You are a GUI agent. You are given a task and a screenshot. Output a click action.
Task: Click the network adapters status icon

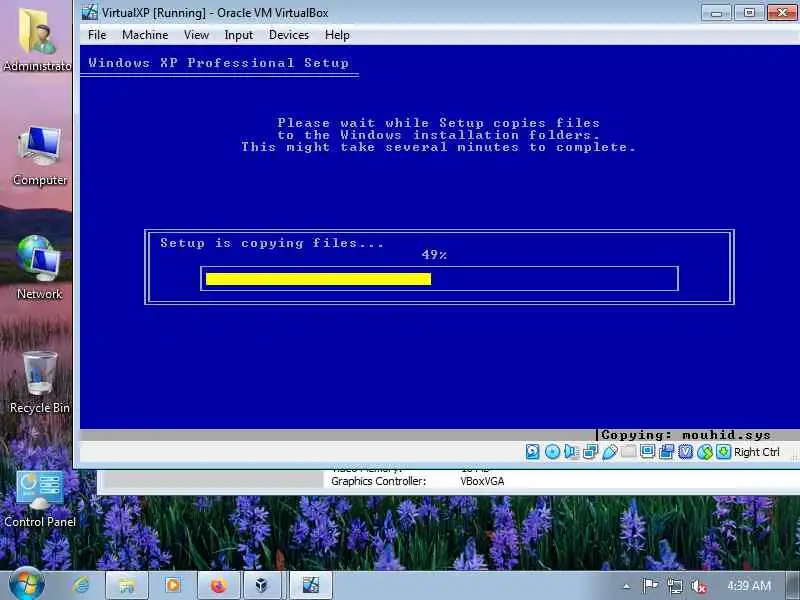590,452
